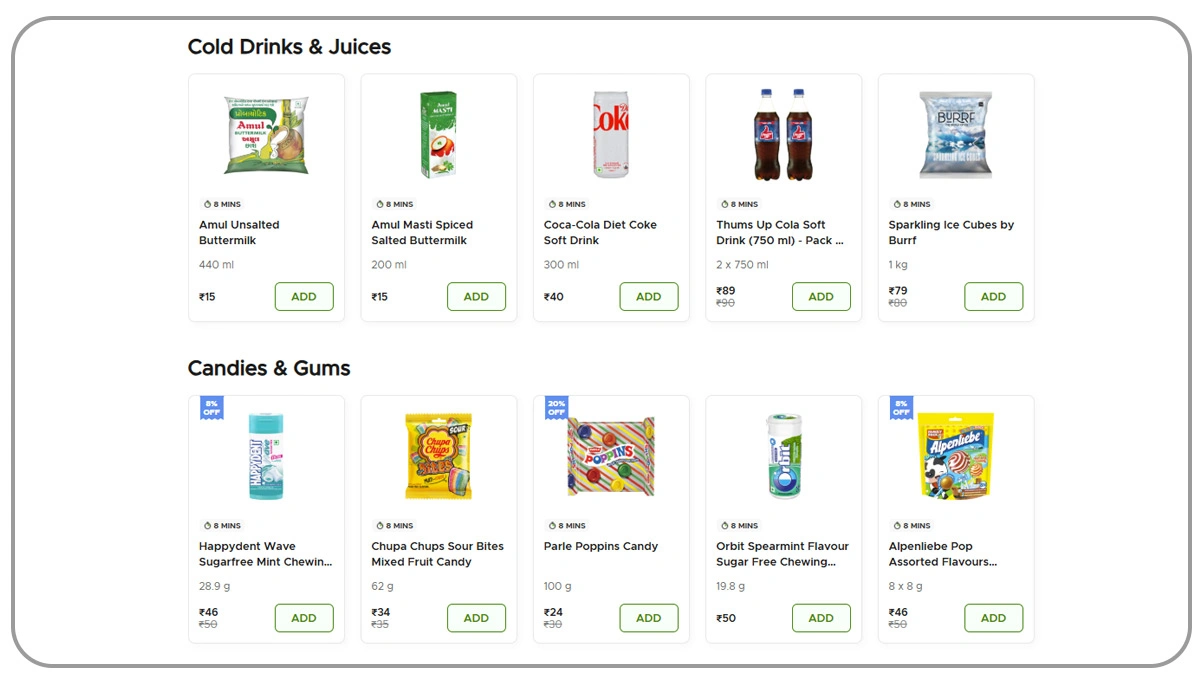Add Orbit Spearmint gum to cart
The image size is (1202, 684).
pyautogui.click(x=821, y=618)
